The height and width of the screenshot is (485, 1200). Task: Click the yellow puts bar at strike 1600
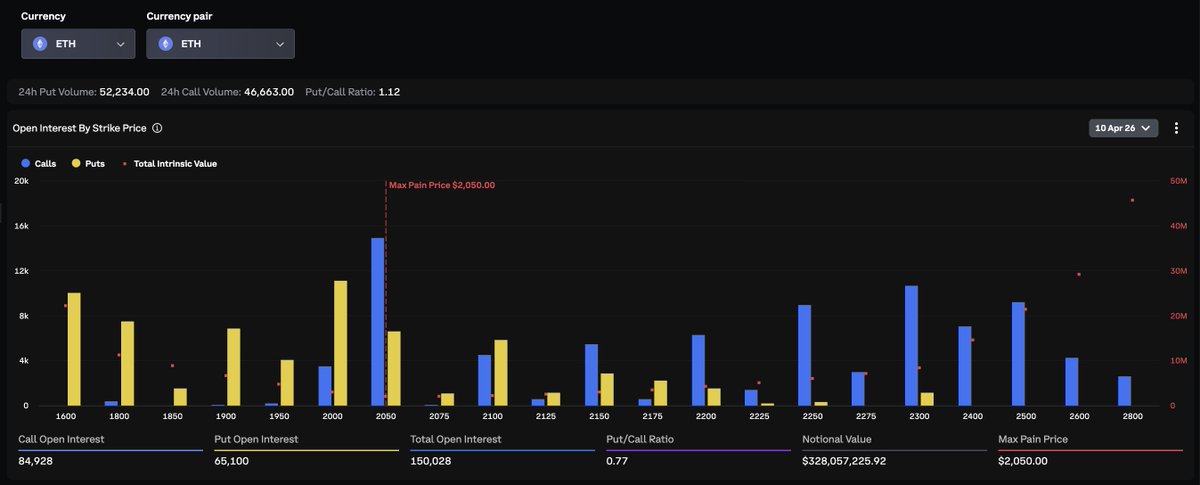(74, 348)
